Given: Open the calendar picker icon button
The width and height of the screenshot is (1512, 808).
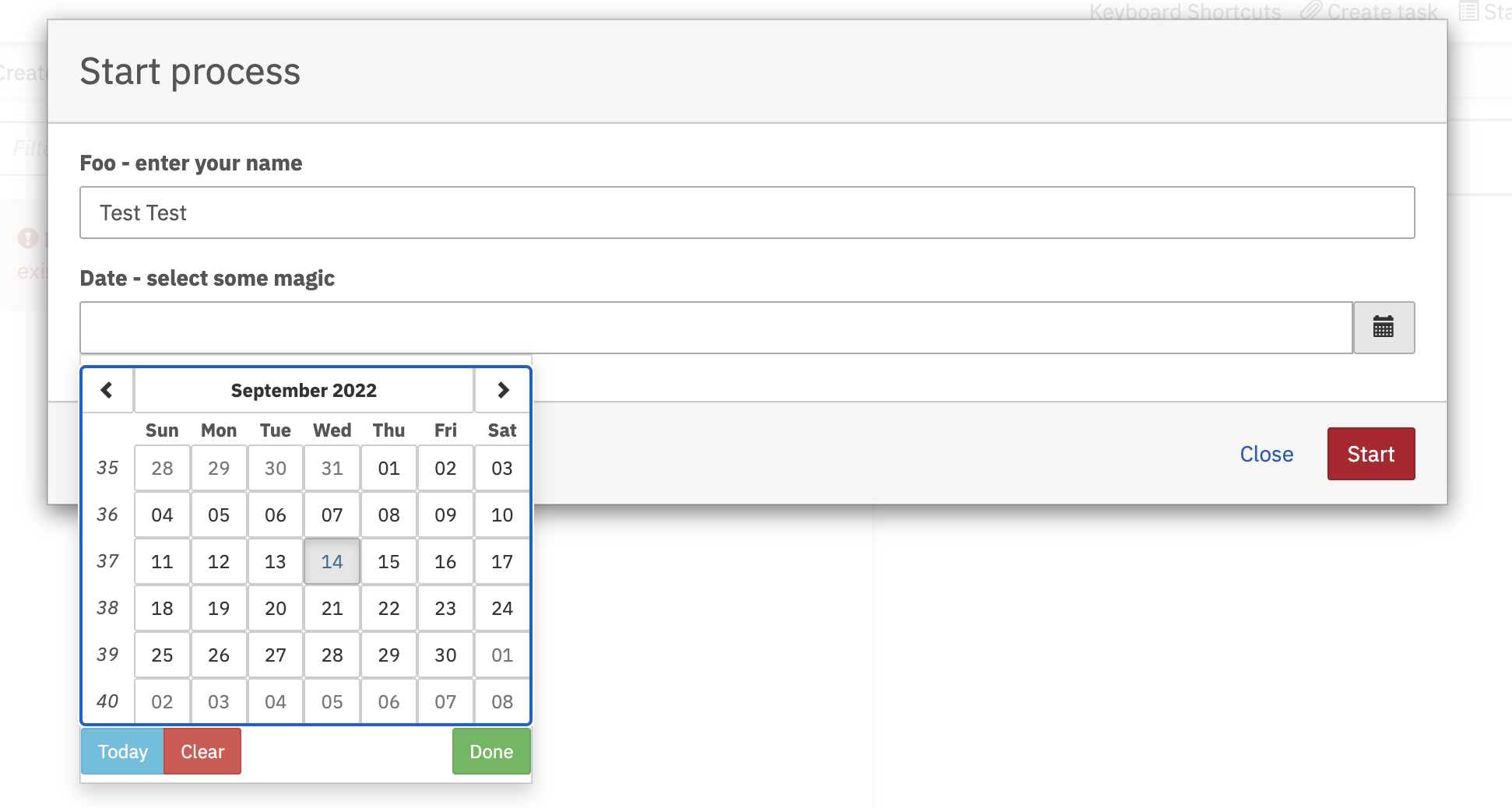Looking at the screenshot, I should (x=1383, y=328).
